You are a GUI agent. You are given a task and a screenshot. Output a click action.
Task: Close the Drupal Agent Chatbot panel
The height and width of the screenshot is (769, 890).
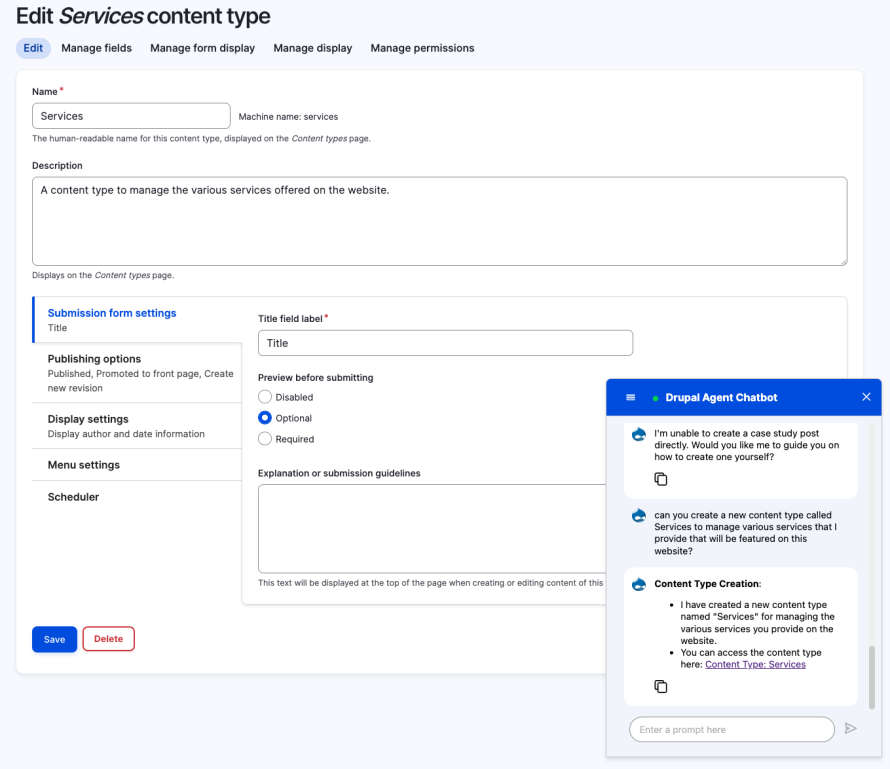tap(866, 397)
